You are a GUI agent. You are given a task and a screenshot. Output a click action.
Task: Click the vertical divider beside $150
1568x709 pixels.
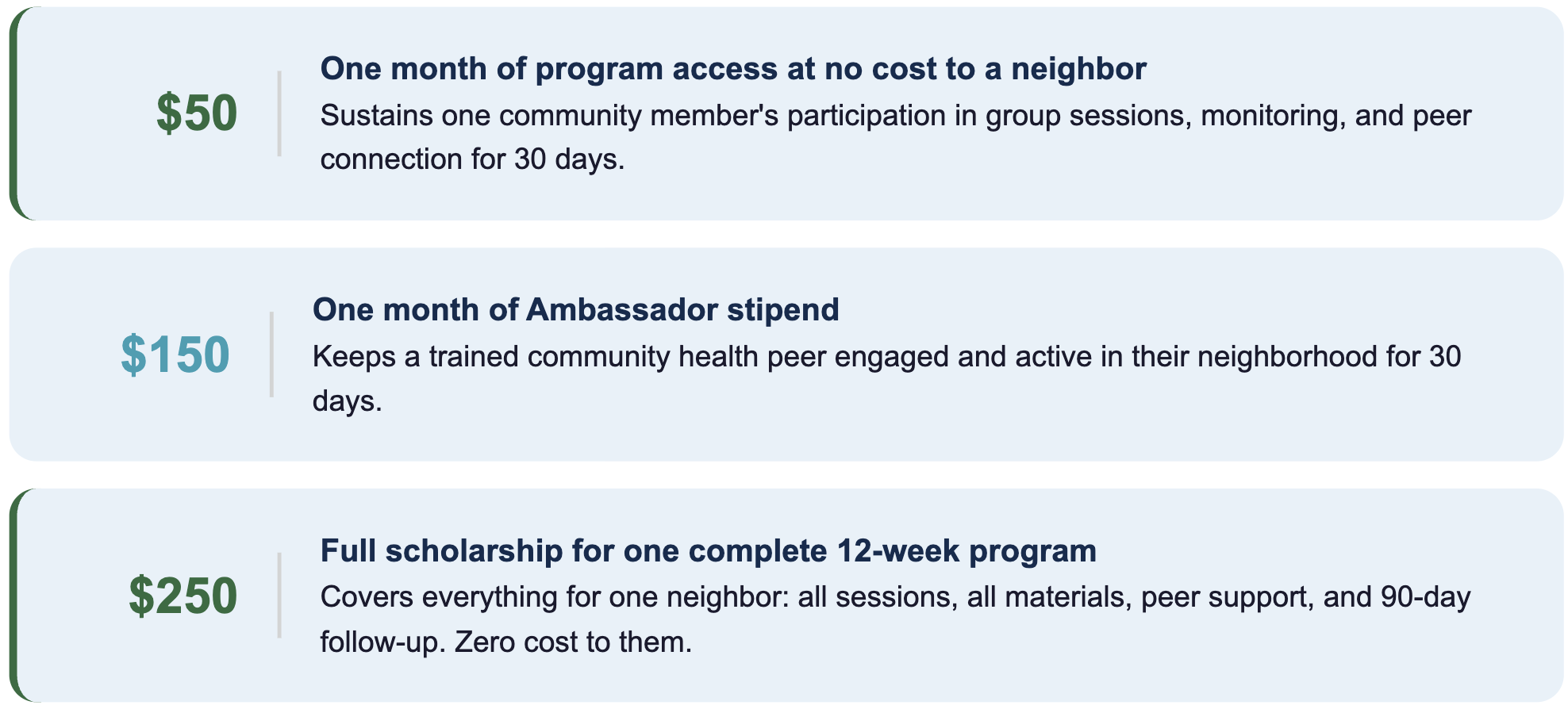click(271, 354)
